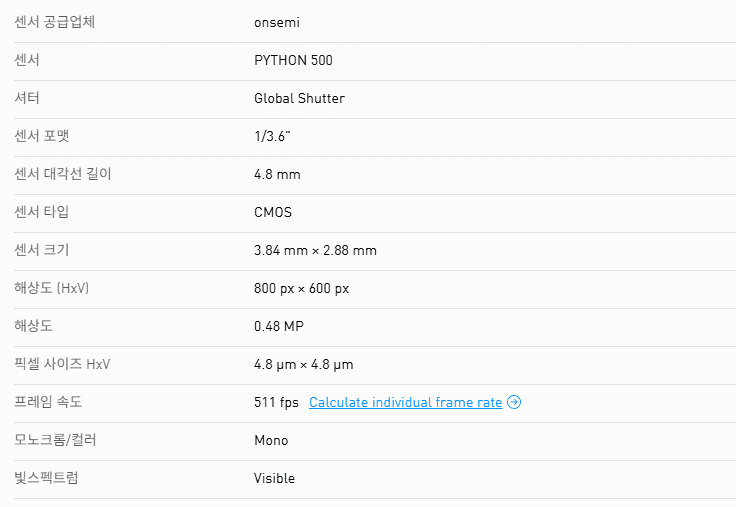Select the PYTHON 500 sensor name
The width and height of the screenshot is (736, 507).
[293, 60]
